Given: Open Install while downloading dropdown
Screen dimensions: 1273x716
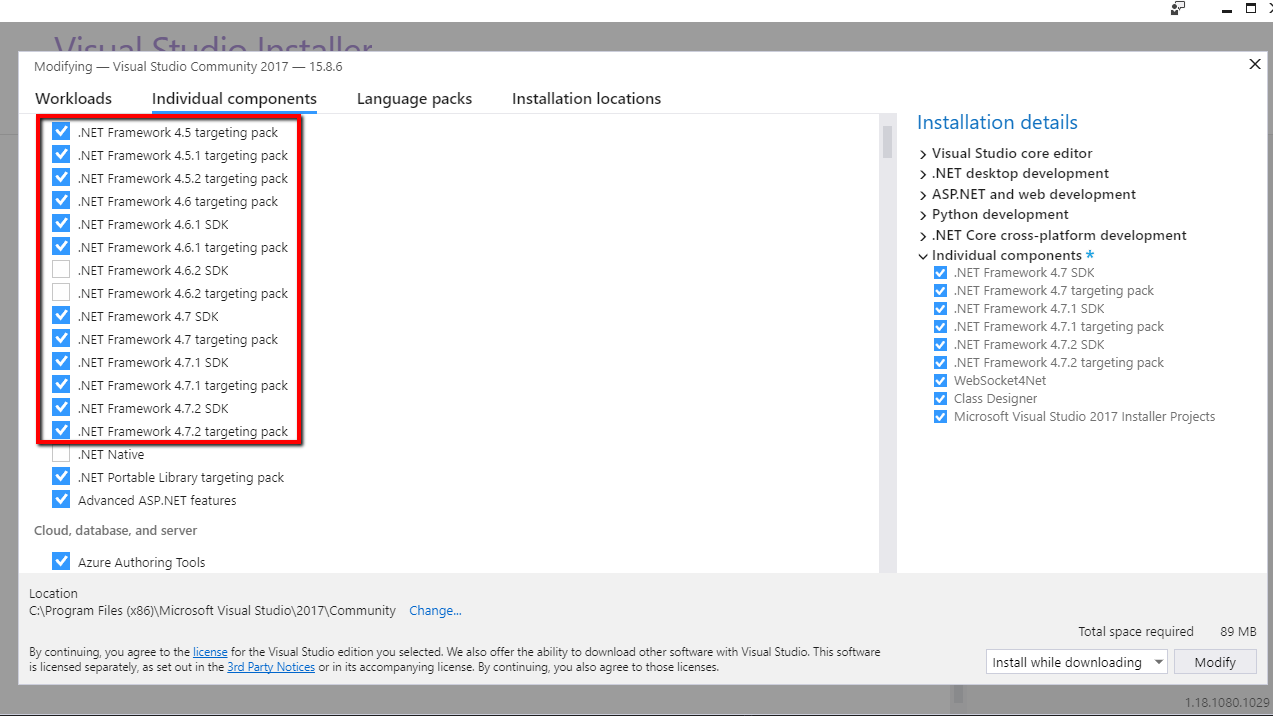Looking at the screenshot, I should (x=1076, y=662).
